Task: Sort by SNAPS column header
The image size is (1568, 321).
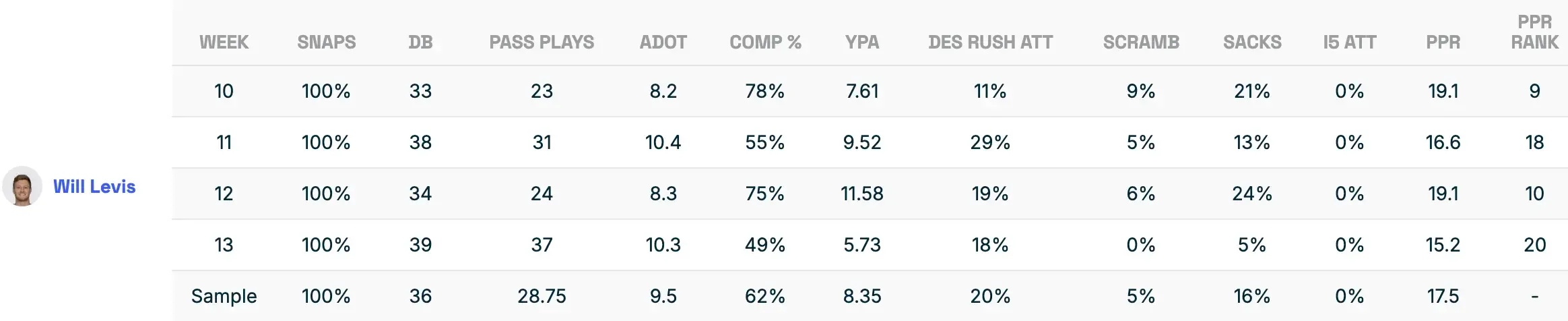Action: 326,42
